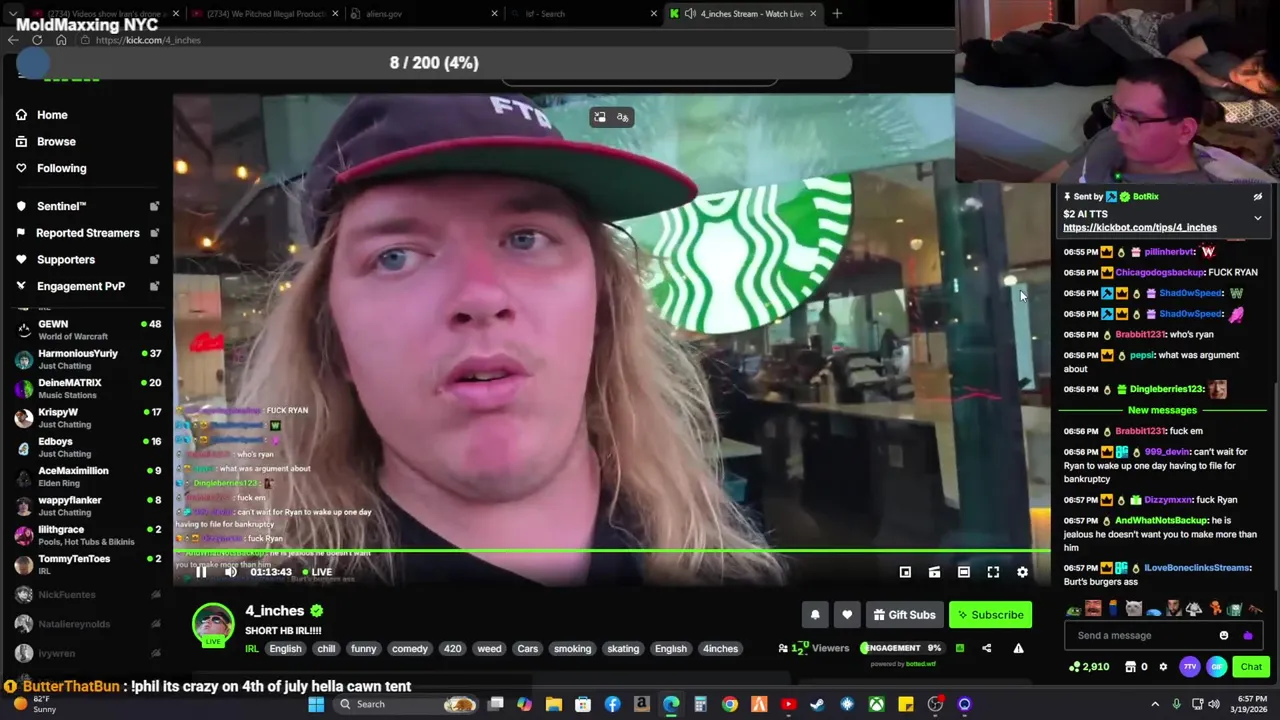The width and height of the screenshot is (1280, 720).
Task: Open the tab list dropdown arrow
Action: coord(12,14)
